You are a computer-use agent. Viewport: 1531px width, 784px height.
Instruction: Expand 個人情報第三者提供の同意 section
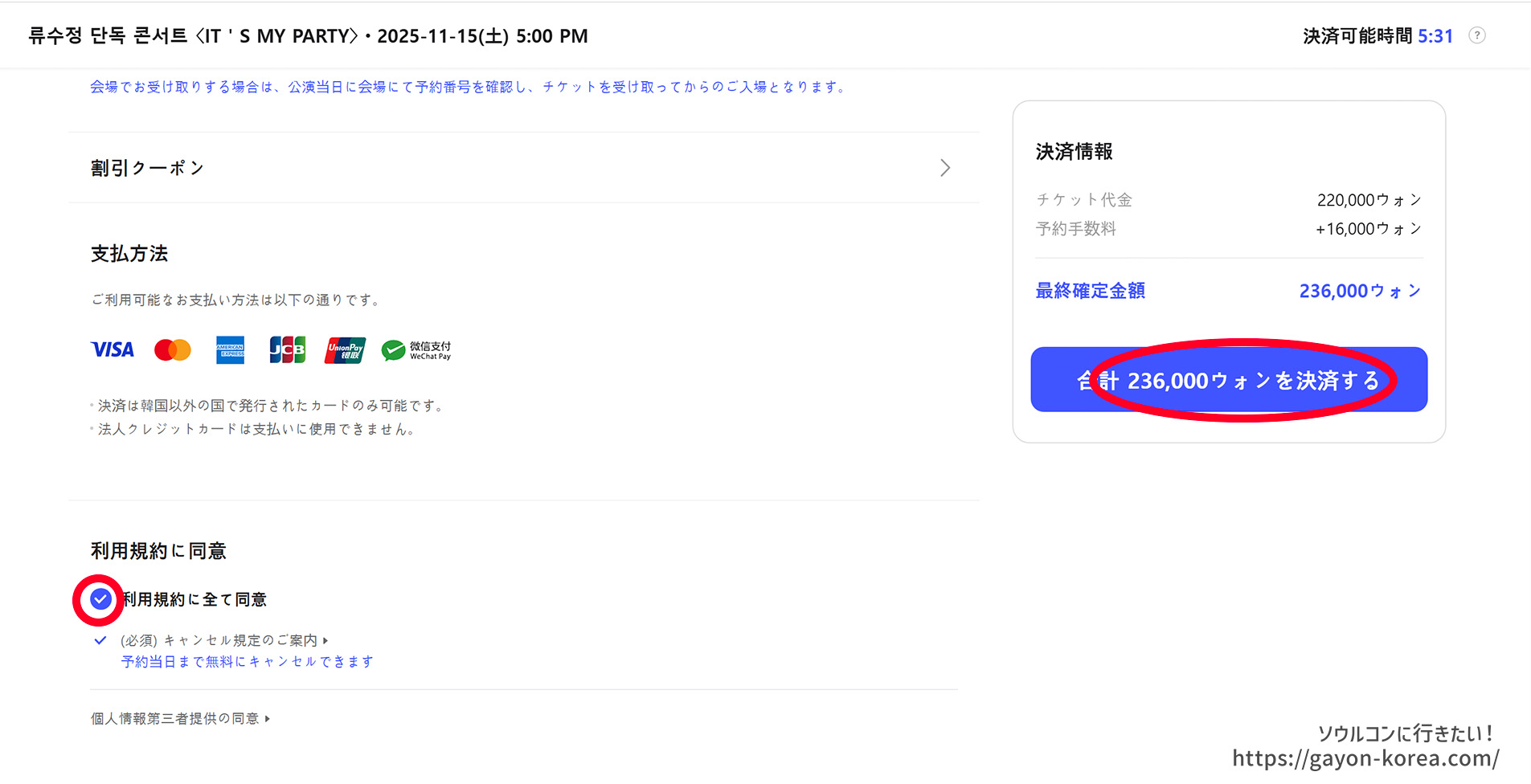pos(178,719)
